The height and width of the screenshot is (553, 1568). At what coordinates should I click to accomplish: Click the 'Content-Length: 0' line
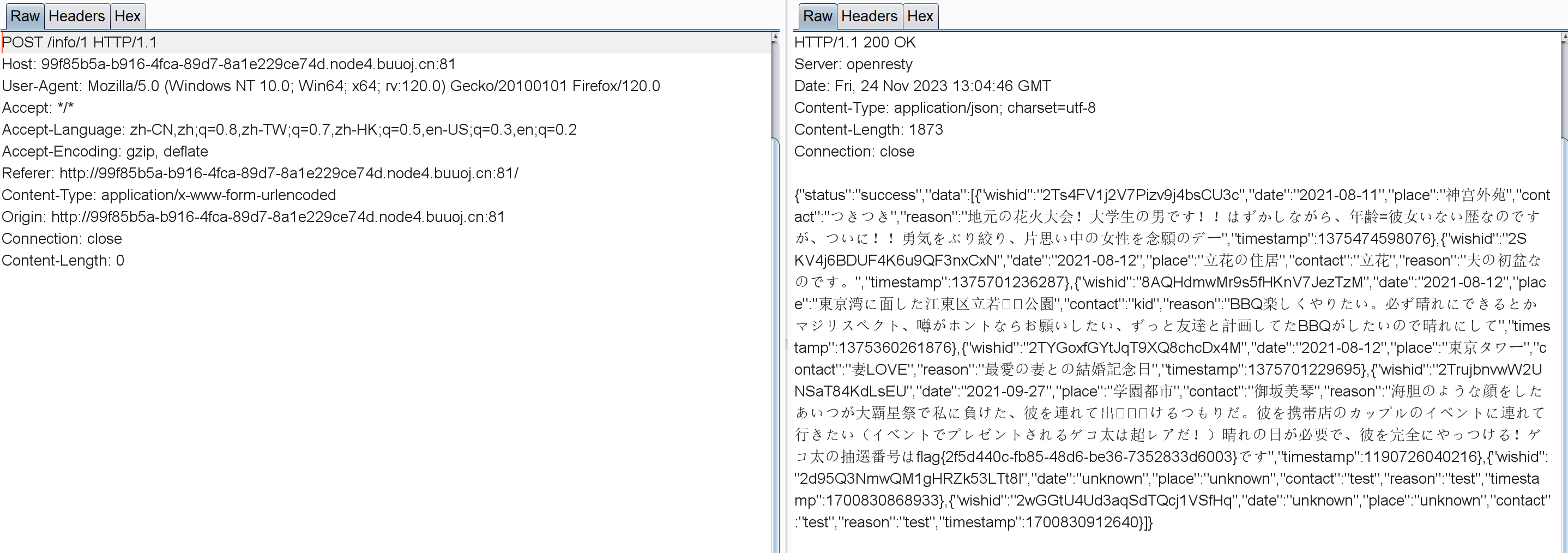pyautogui.click(x=63, y=261)
